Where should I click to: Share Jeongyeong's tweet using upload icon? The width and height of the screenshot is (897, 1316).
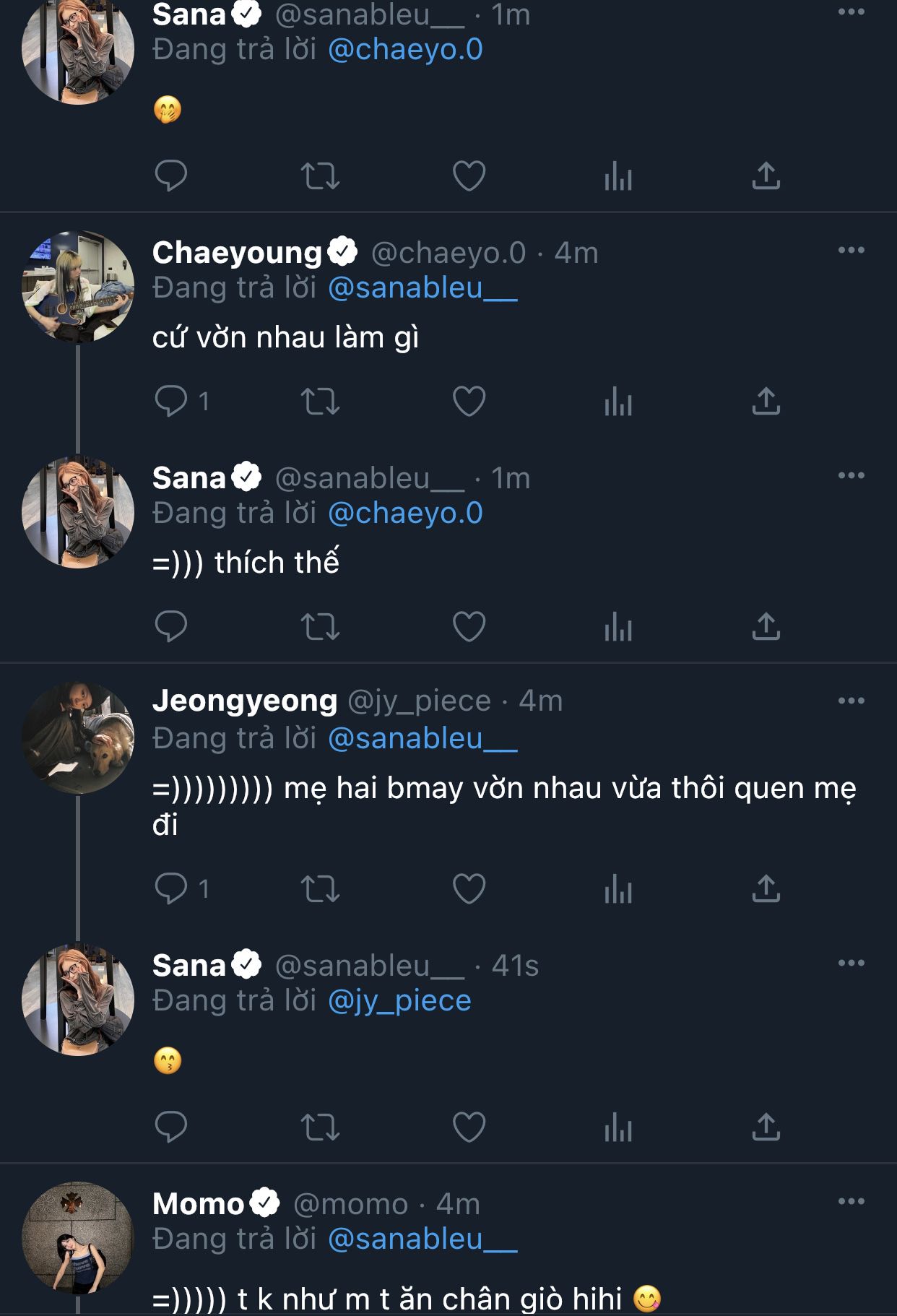(766, 888)
